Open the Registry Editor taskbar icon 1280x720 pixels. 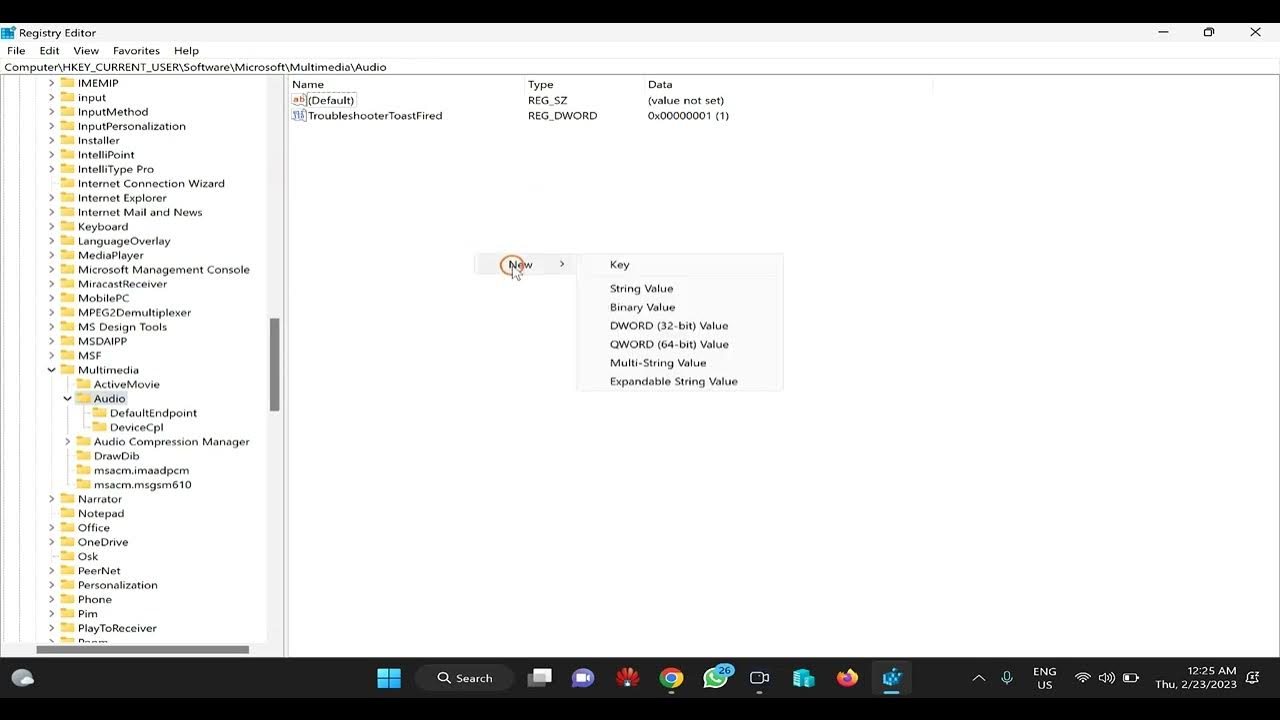pos(892,678)
